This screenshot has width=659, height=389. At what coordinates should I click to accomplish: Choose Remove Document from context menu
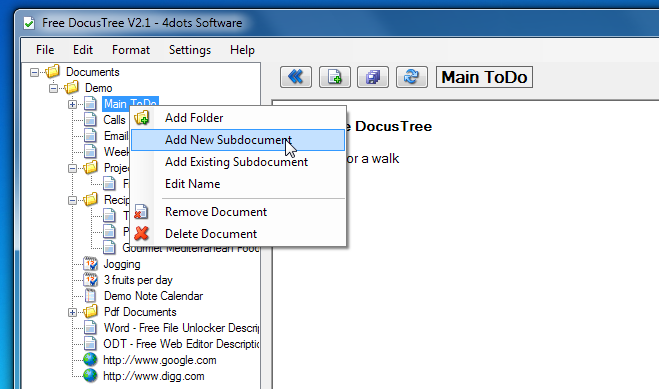click(238, 212)
